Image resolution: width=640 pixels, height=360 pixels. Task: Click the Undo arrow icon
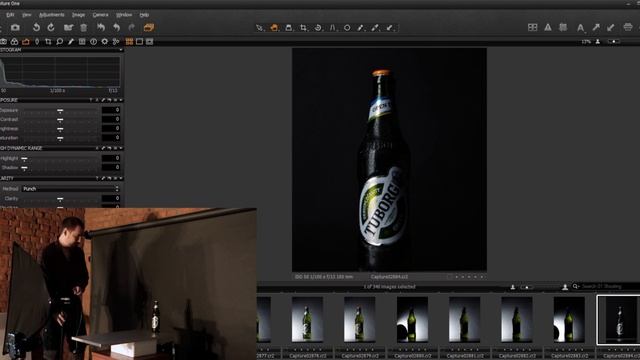[117, 27]
